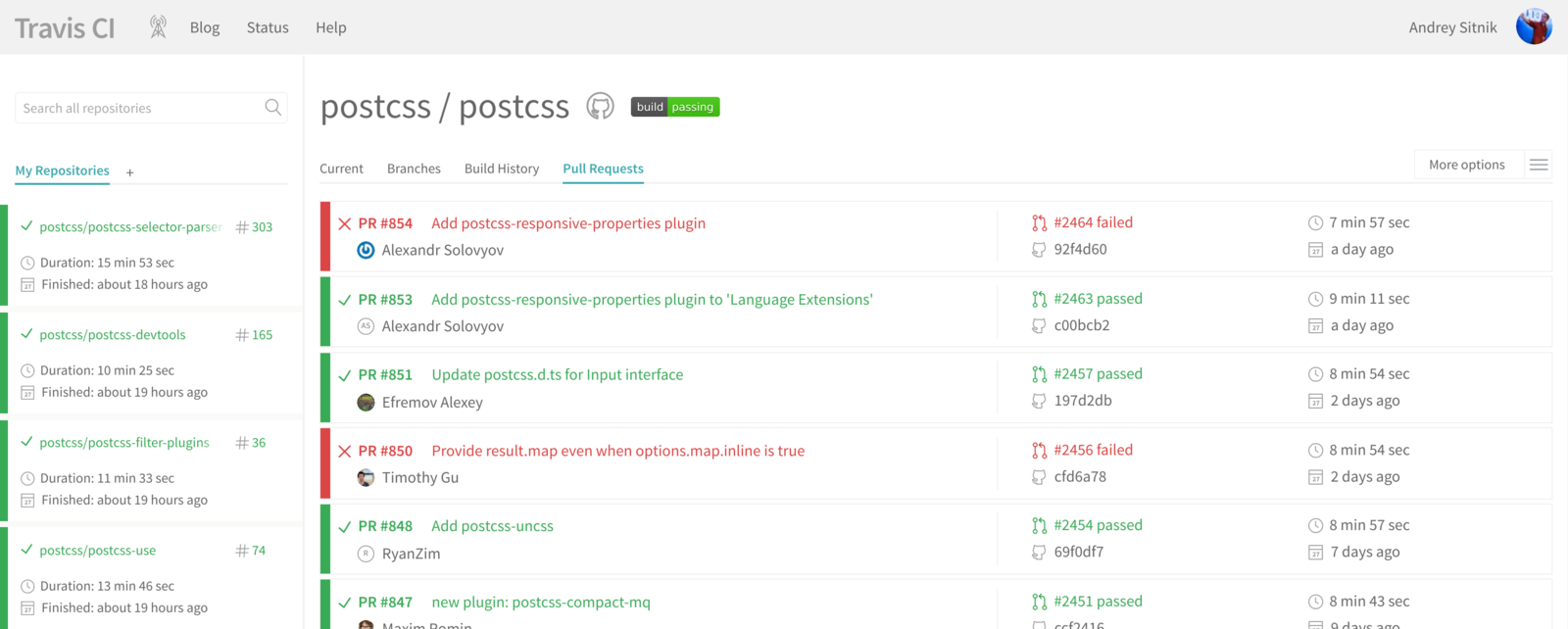
Task: Click failed X icon for PR #850
Action: [x=345, y=451]
